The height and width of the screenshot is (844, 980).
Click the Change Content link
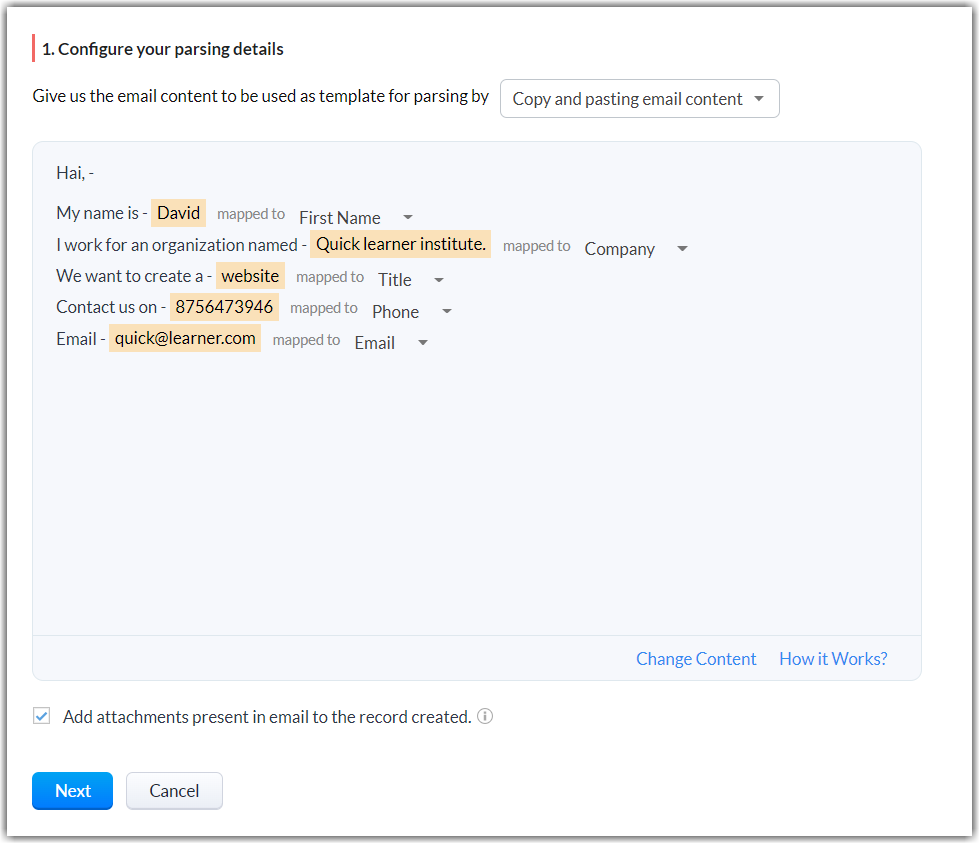click(x=696, y=658)
